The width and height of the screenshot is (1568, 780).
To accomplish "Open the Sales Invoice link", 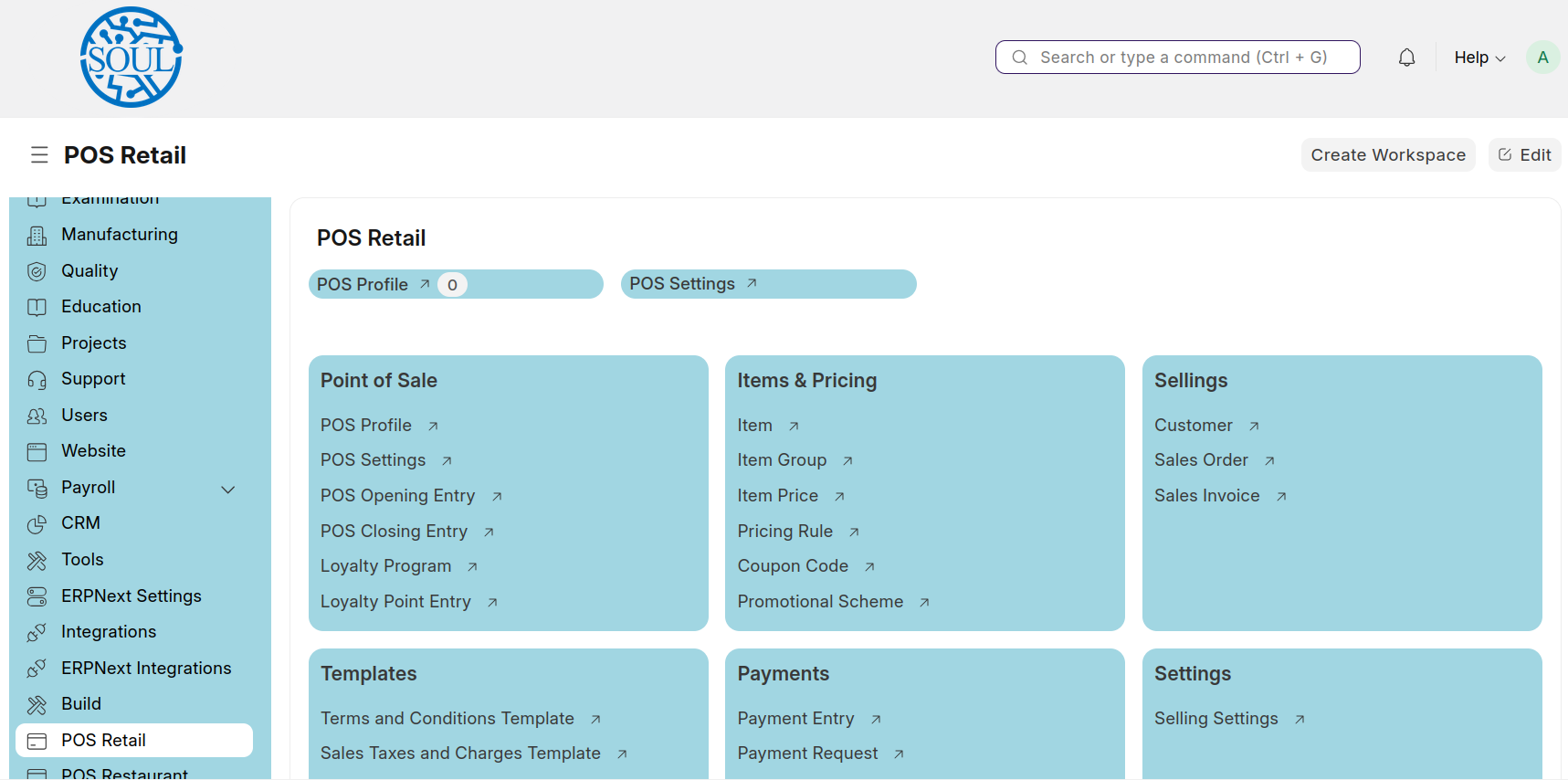I will coord(1207,496).
